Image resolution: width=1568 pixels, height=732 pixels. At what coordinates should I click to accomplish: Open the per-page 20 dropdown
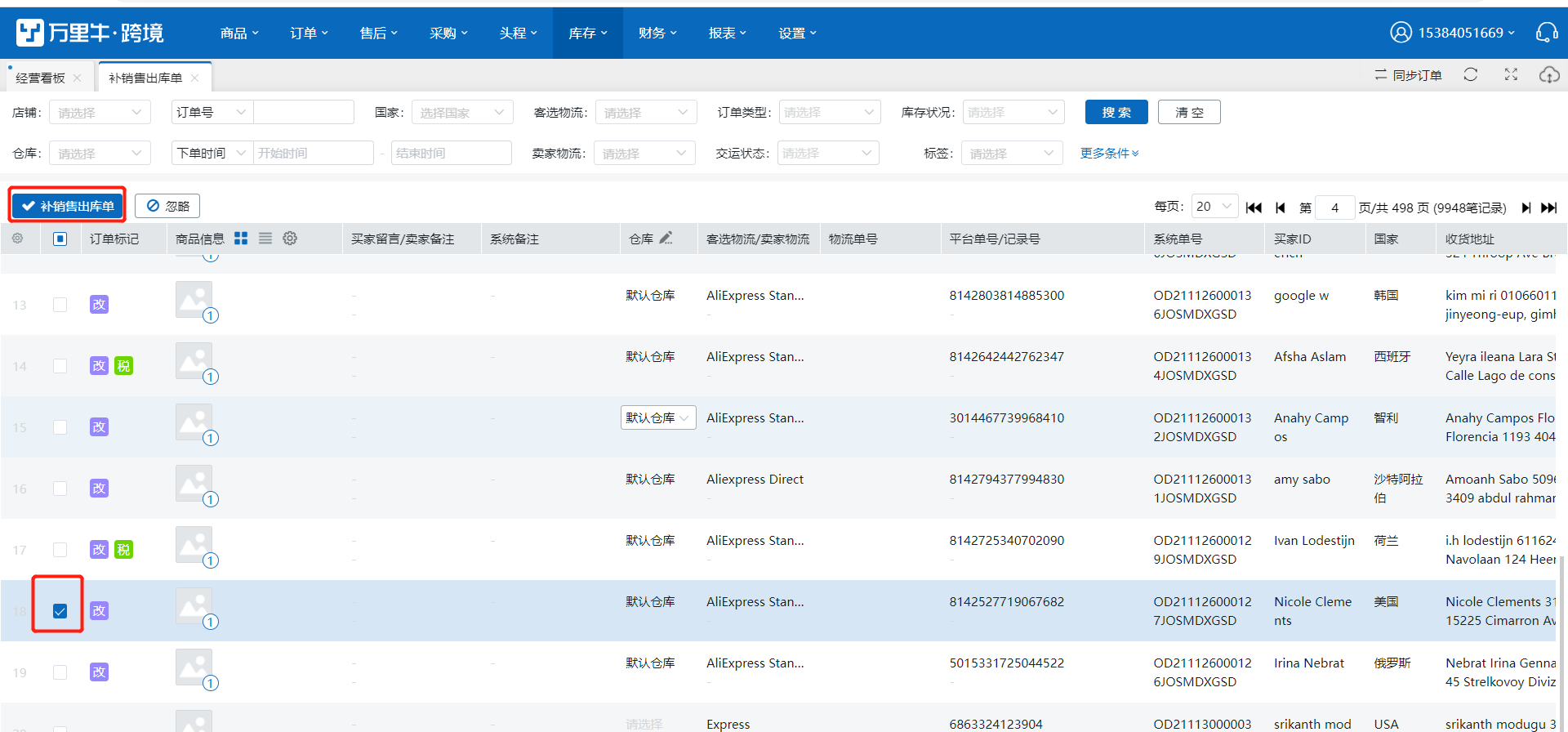(1214, 207)
